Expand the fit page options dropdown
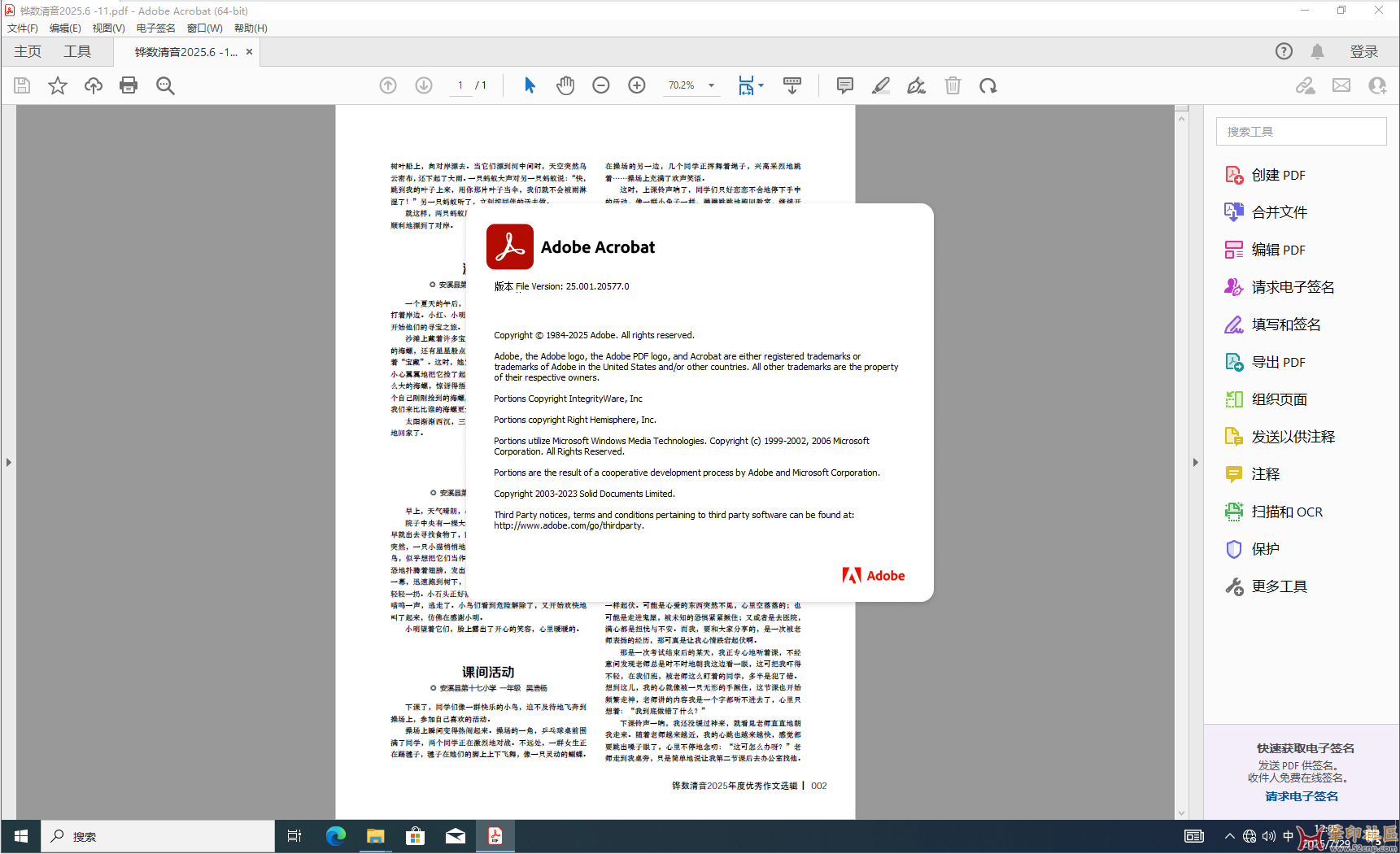The image size is (1400, 854). pos(761,85)
